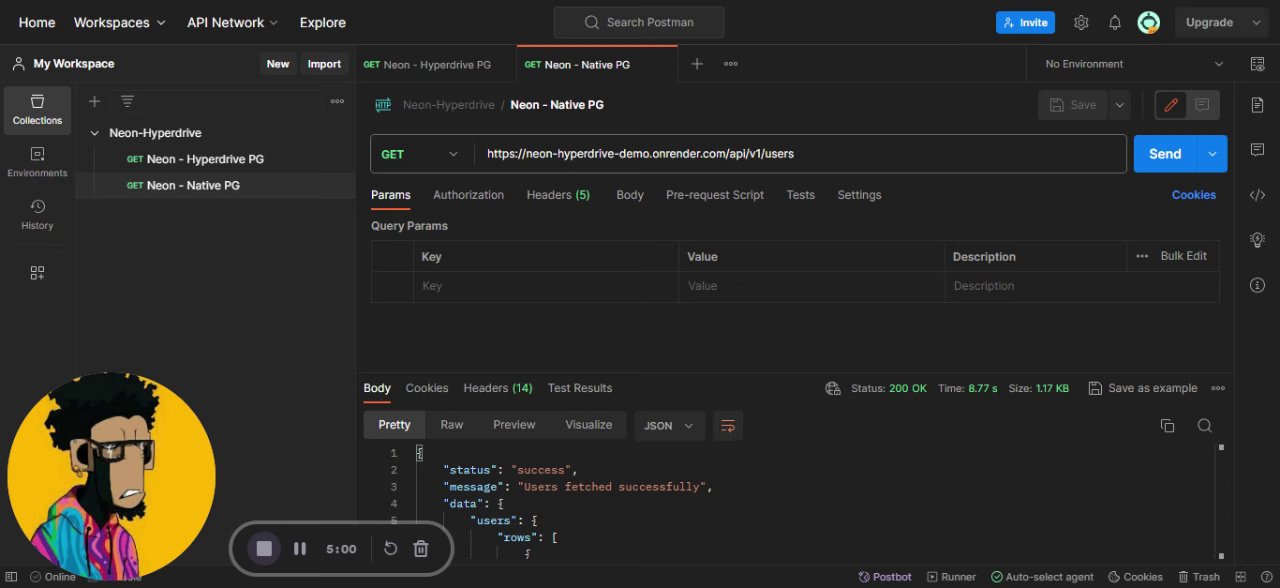Open the notifications bell icon

click(1114, 23)
